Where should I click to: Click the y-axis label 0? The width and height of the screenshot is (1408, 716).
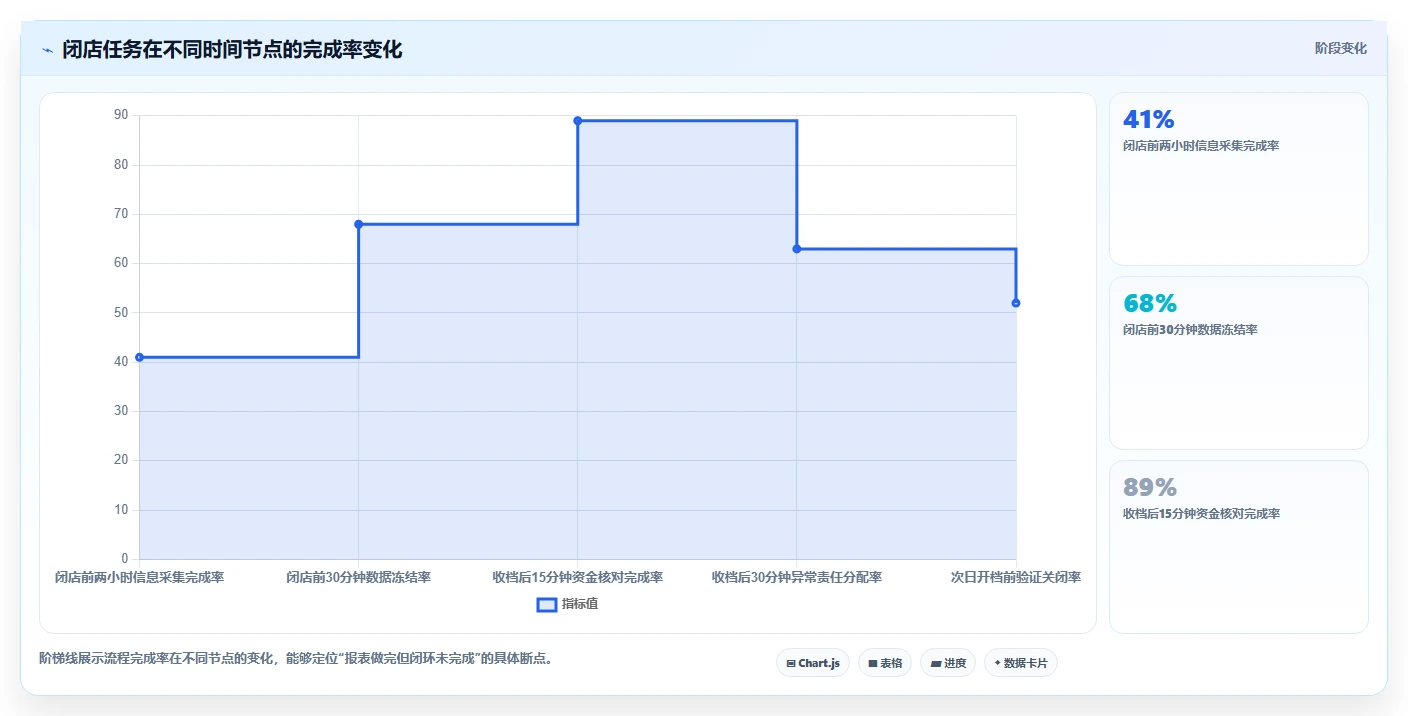pos(125,558)
